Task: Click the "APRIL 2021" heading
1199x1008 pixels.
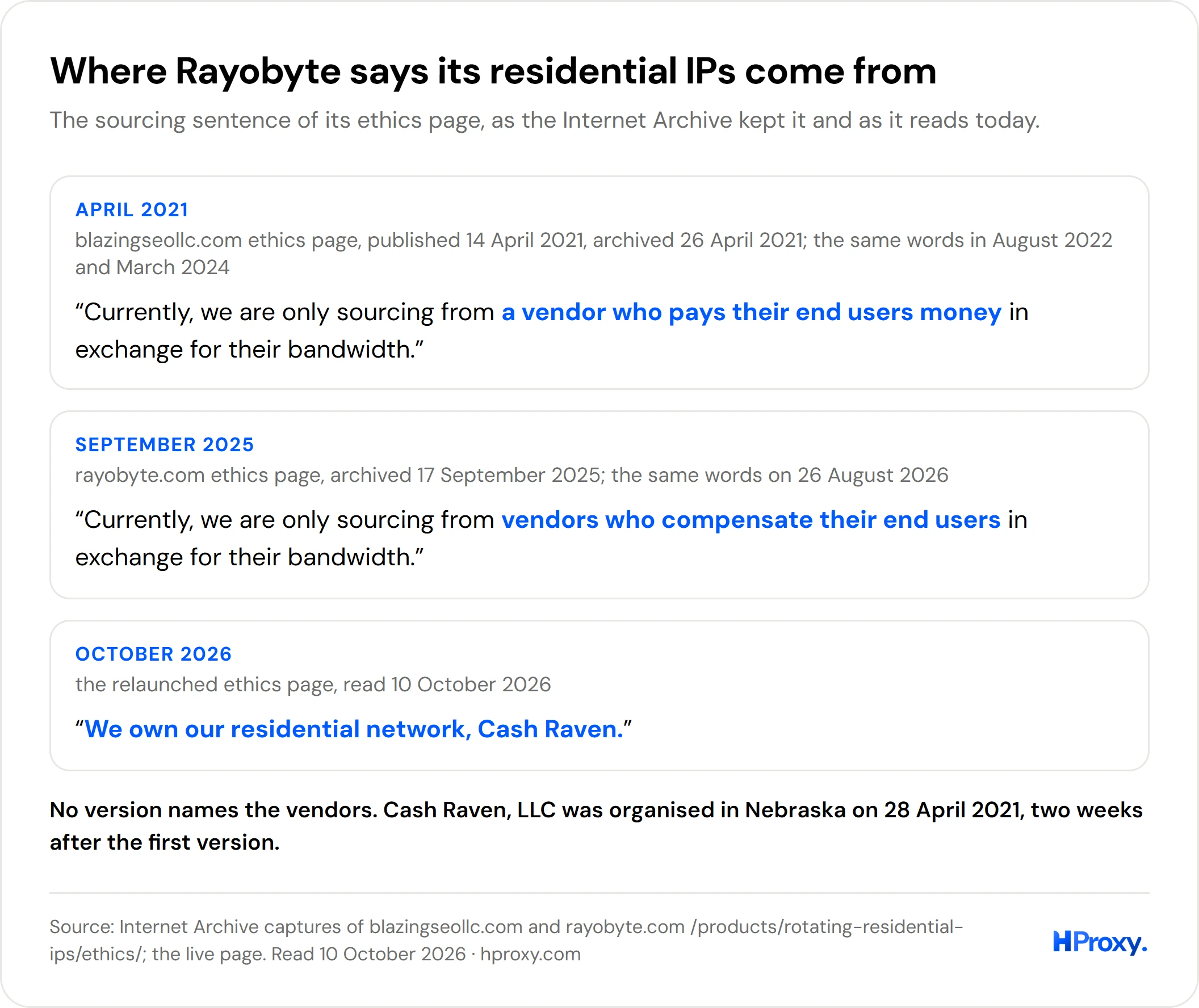Action: 132,209
